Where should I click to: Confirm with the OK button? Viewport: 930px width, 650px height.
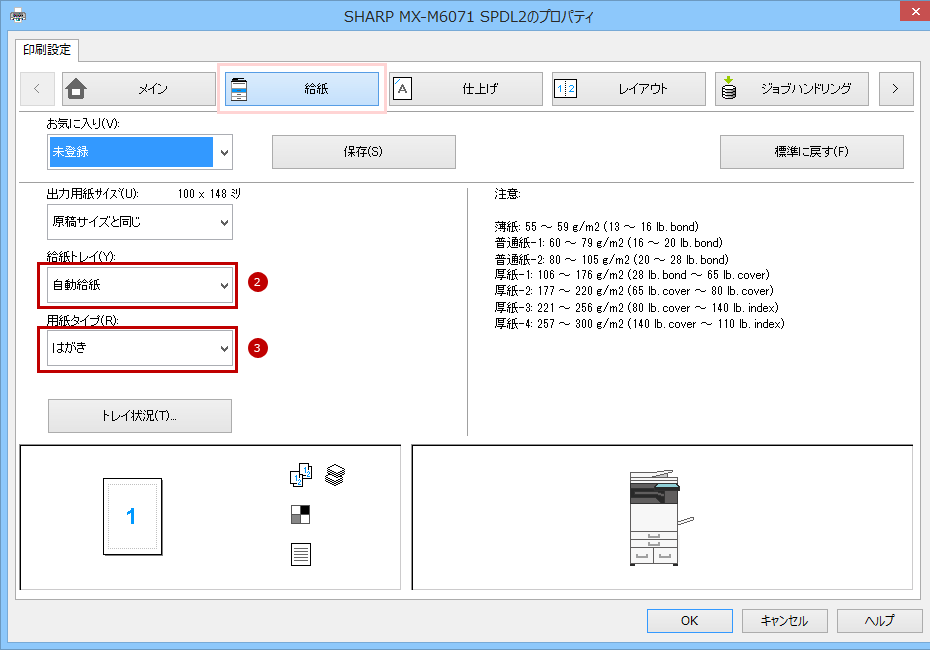[x=689, y=621]
